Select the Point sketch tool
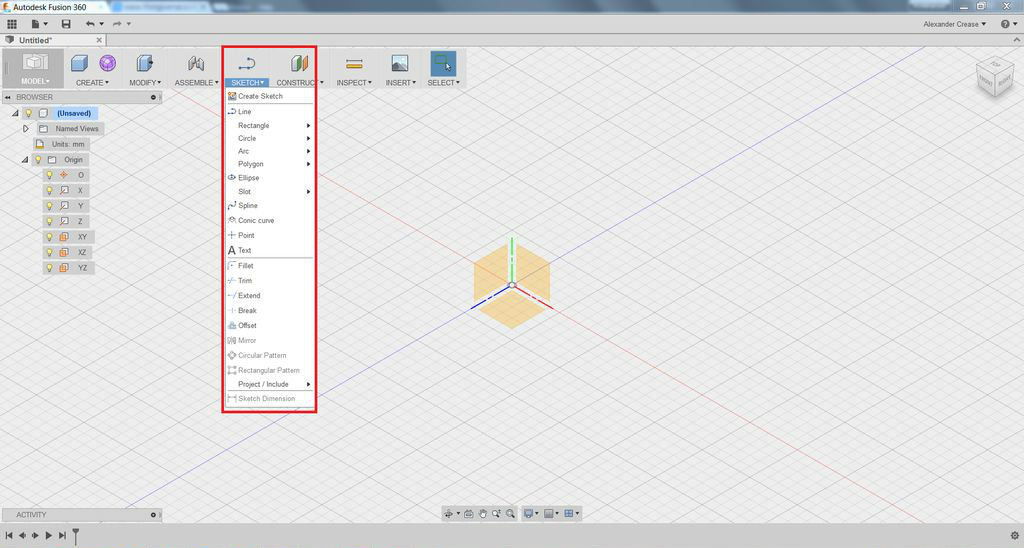The height and width of the screenshot is (548, 1024). coord(269,235)
